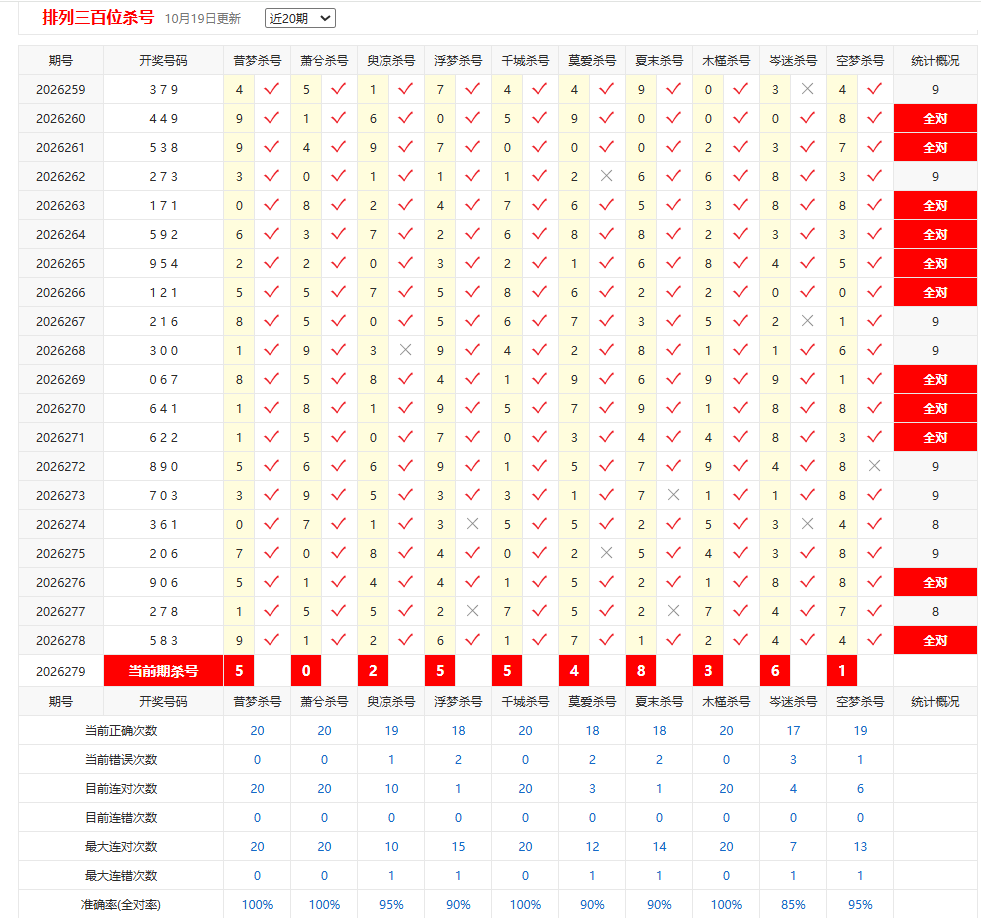
Task: Click the 全对 badge in row 2026266
Action: click(935, 292)
